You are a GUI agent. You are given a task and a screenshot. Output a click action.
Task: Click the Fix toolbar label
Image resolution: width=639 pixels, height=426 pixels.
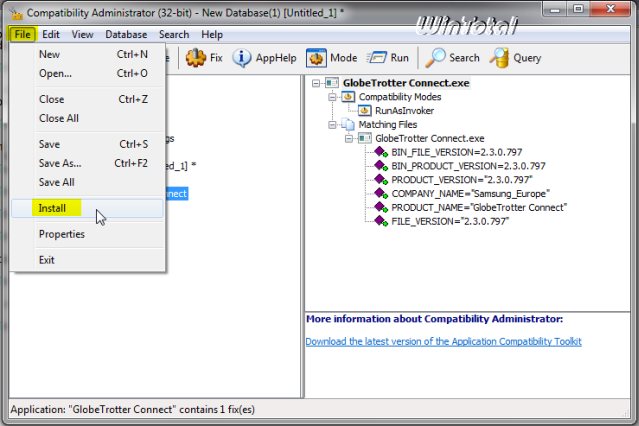(216, 58)
